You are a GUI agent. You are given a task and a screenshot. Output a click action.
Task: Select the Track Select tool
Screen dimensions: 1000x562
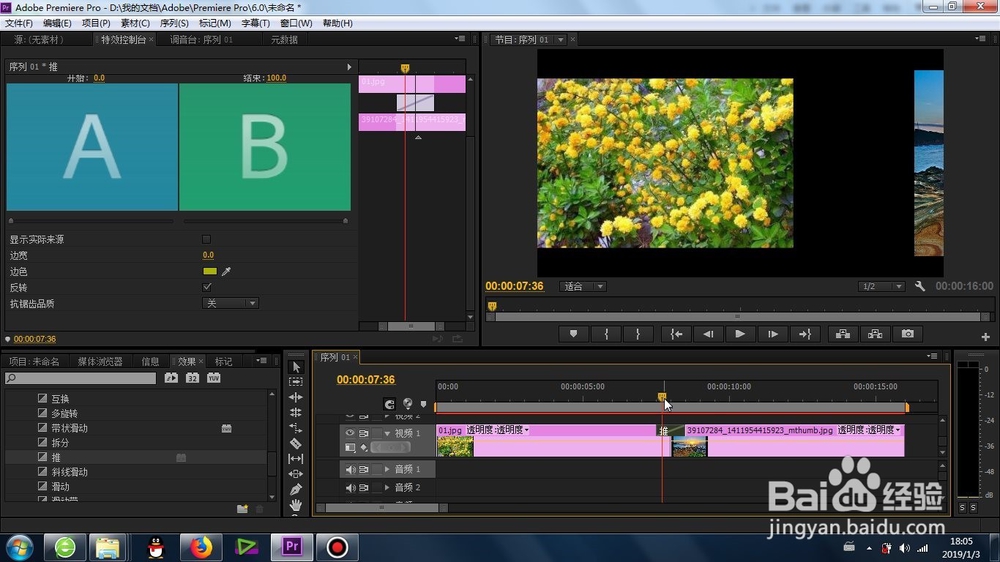296,381
